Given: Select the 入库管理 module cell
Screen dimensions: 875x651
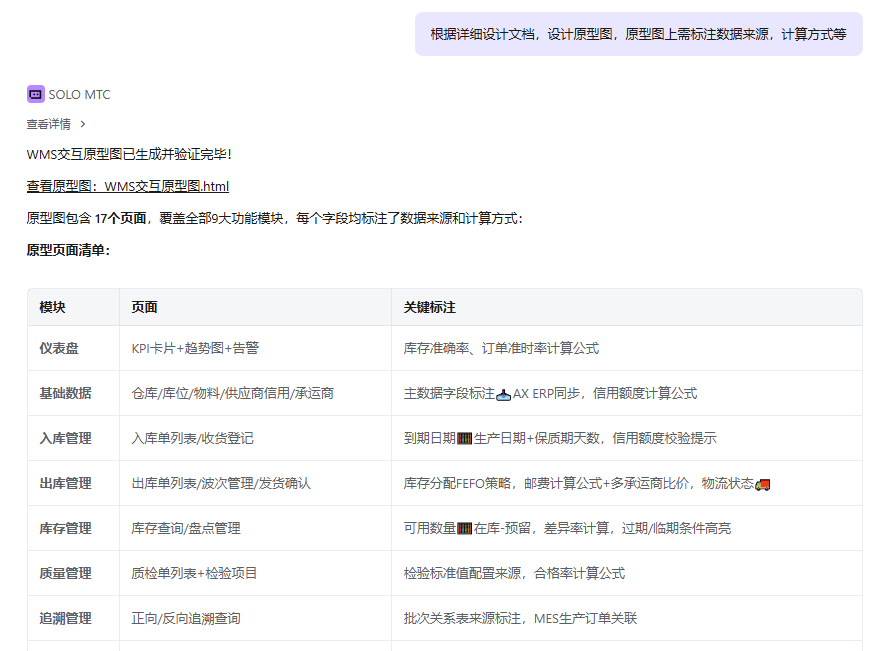Looking at the screenshot, I should pos(65,439).
